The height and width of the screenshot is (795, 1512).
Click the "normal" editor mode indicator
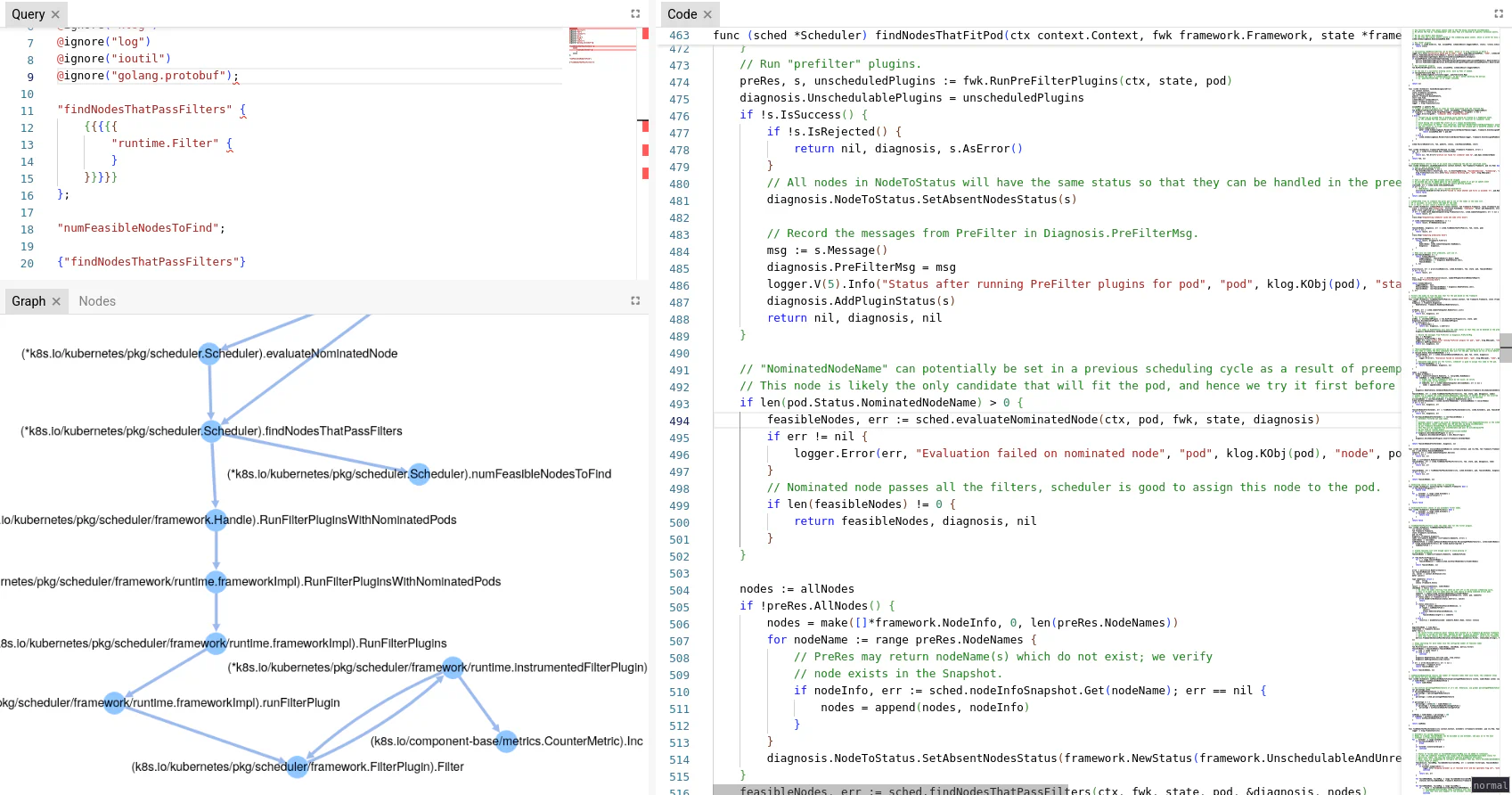1490,785
